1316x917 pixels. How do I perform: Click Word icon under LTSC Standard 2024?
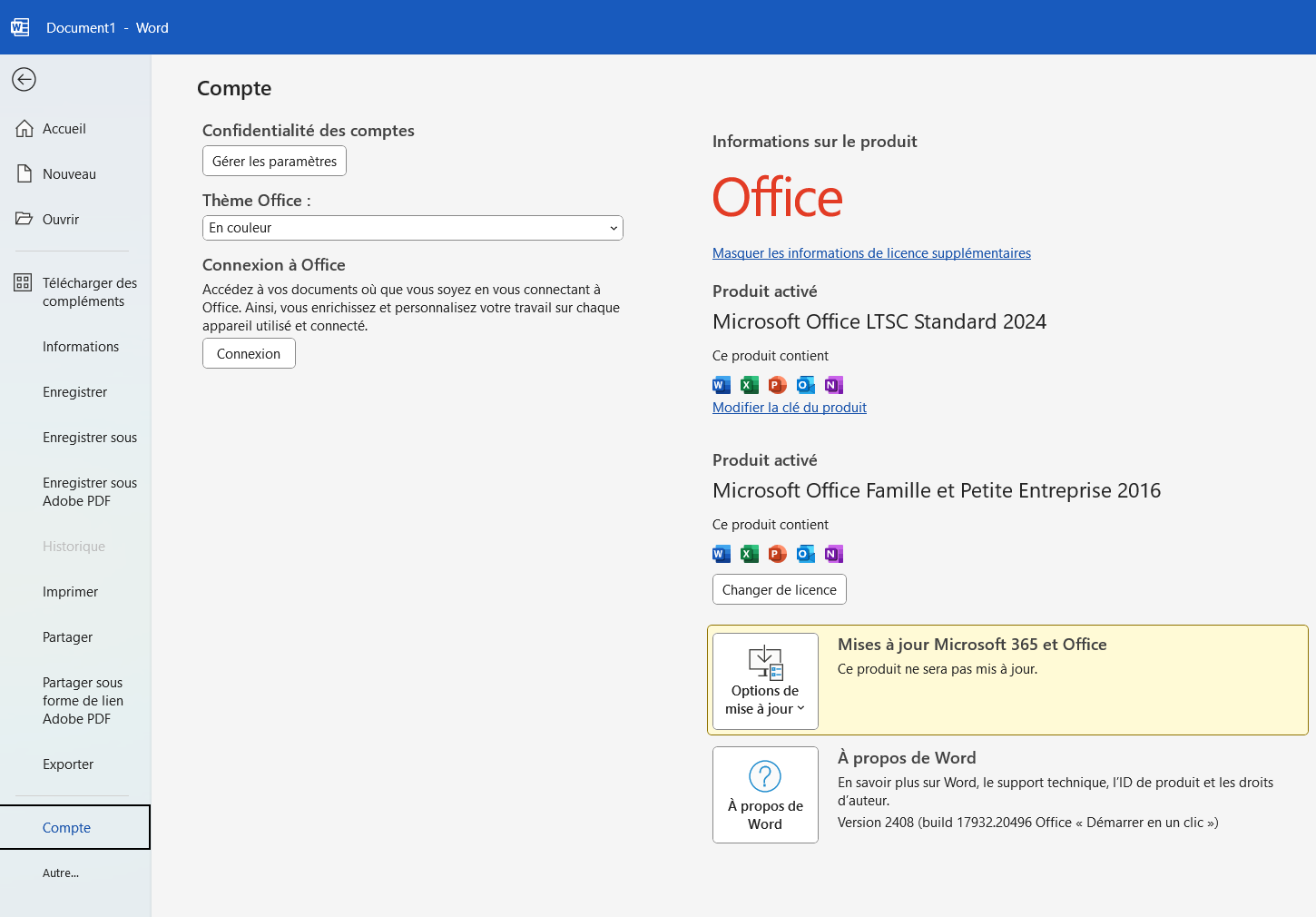[x=722, y=385]
